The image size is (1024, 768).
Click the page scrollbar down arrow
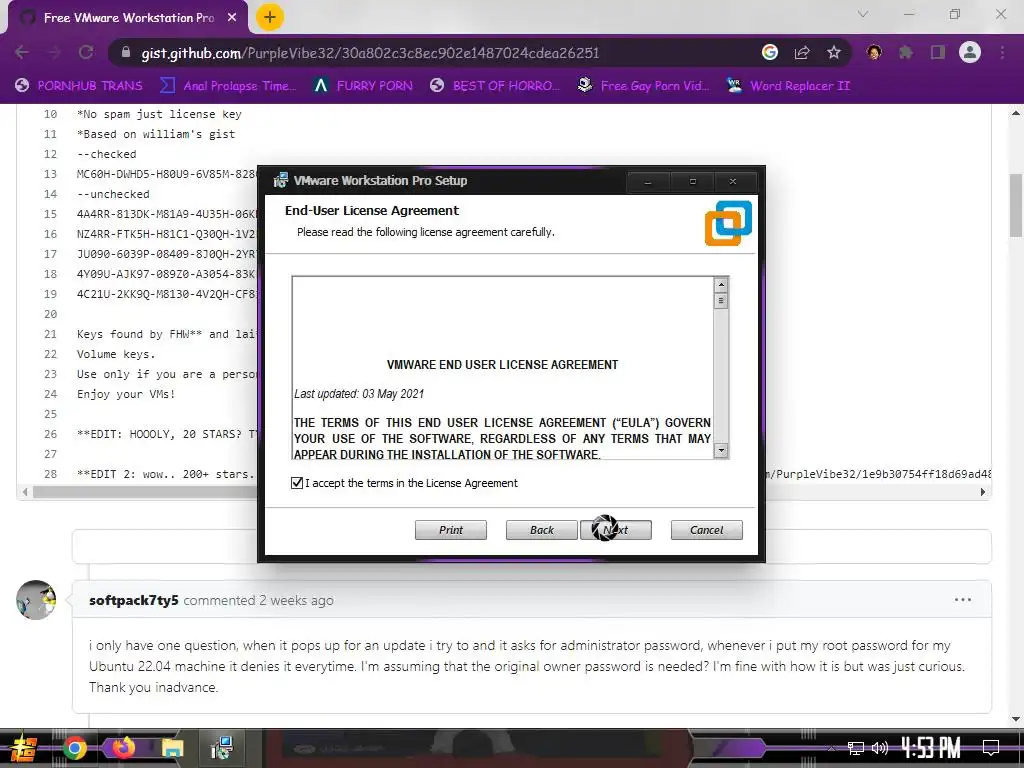click(1016, 720)
